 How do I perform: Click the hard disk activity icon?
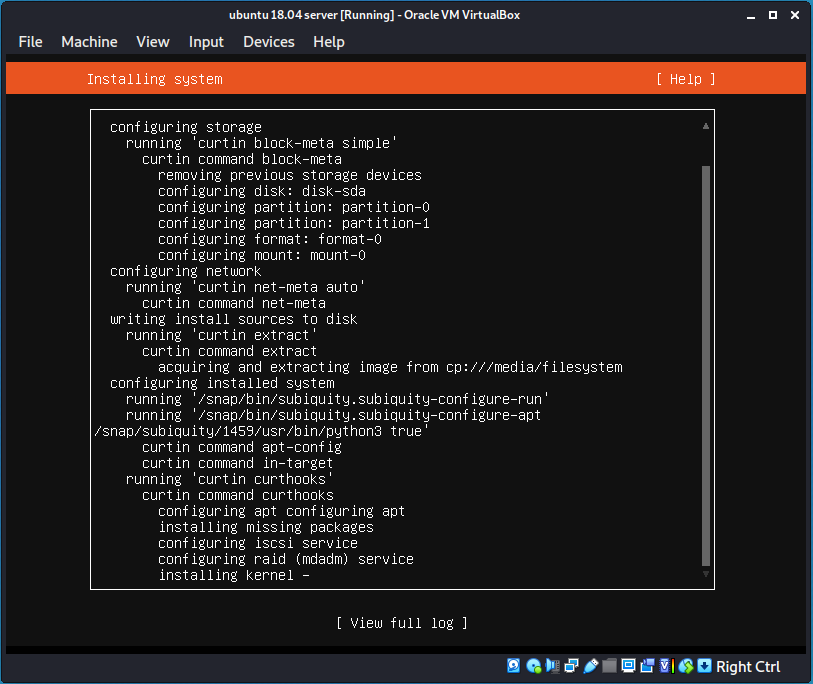[x=513, y=666]
